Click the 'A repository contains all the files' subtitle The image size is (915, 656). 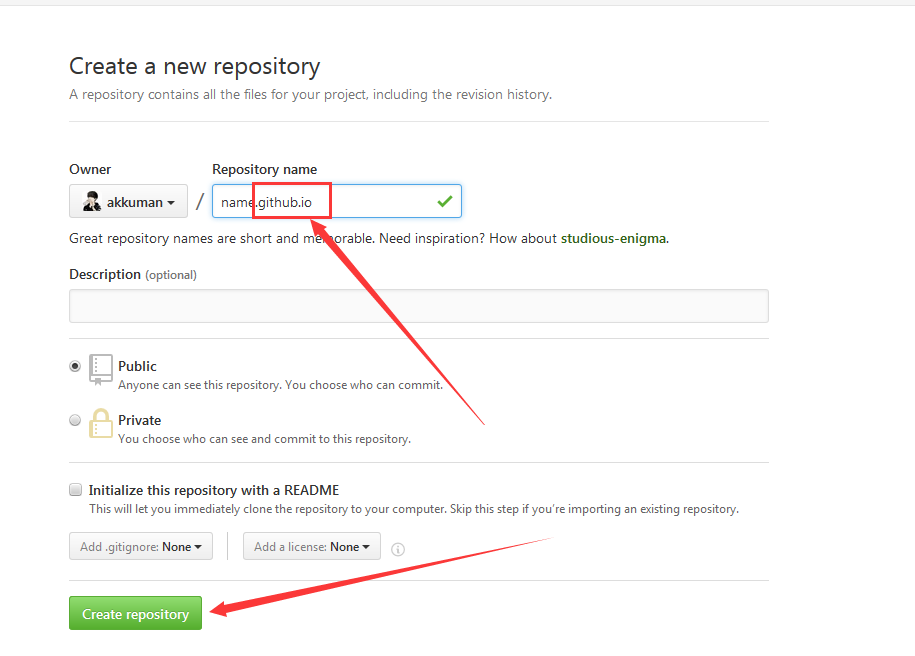click(310, 95)
